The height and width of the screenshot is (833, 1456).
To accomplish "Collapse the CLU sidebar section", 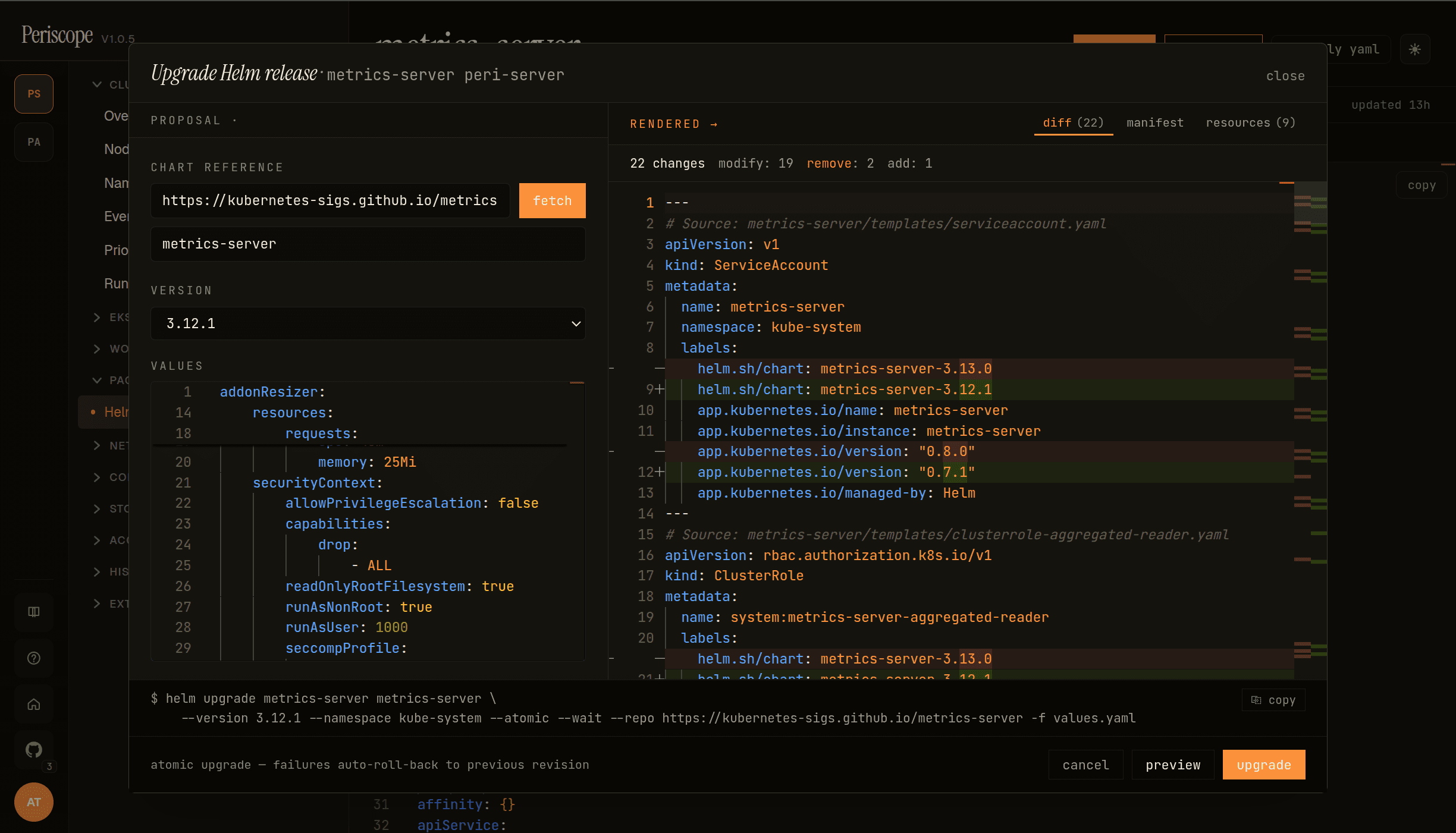I will (111, 84).
